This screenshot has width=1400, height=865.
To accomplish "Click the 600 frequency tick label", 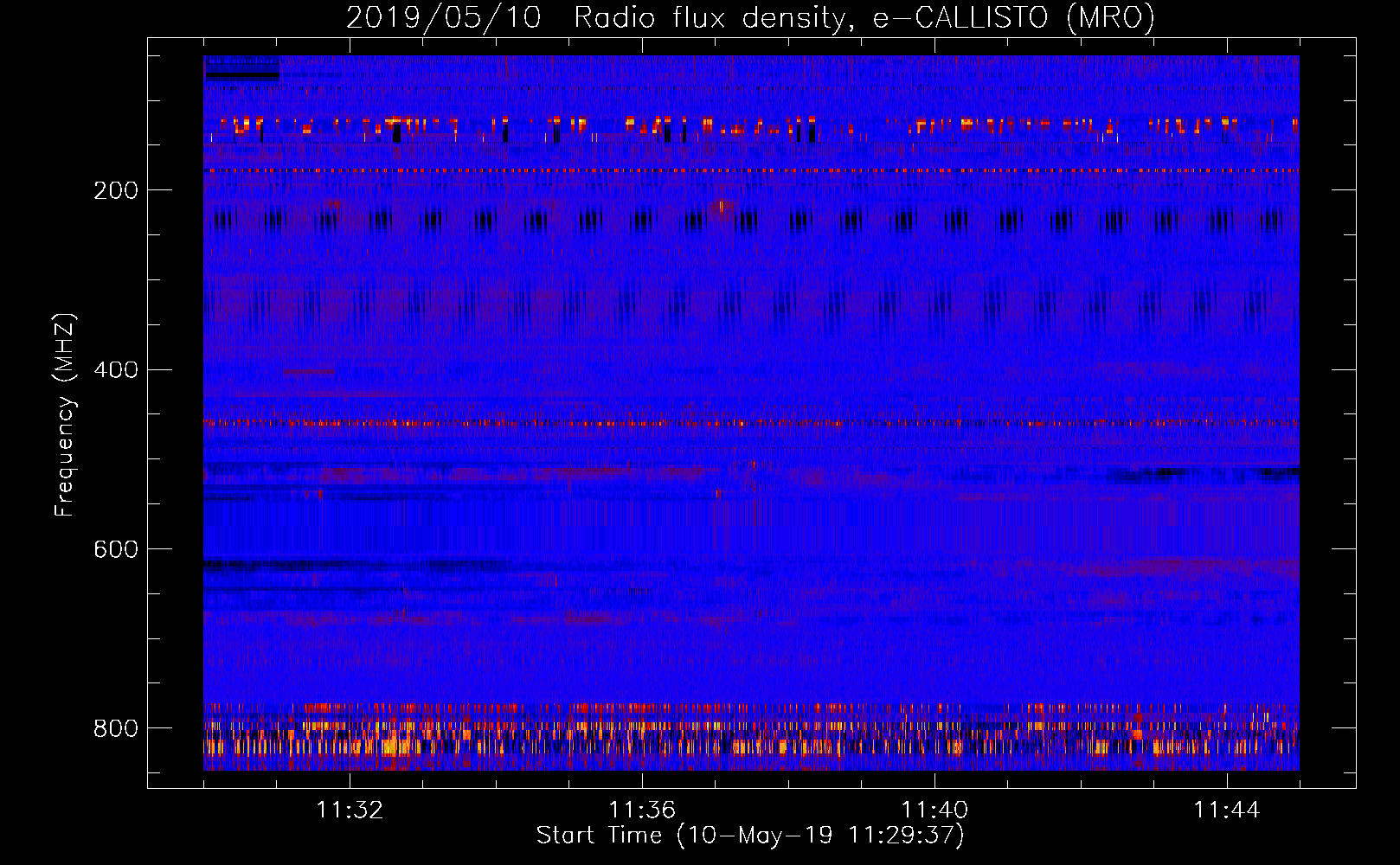I will click(x=116, y=550).
